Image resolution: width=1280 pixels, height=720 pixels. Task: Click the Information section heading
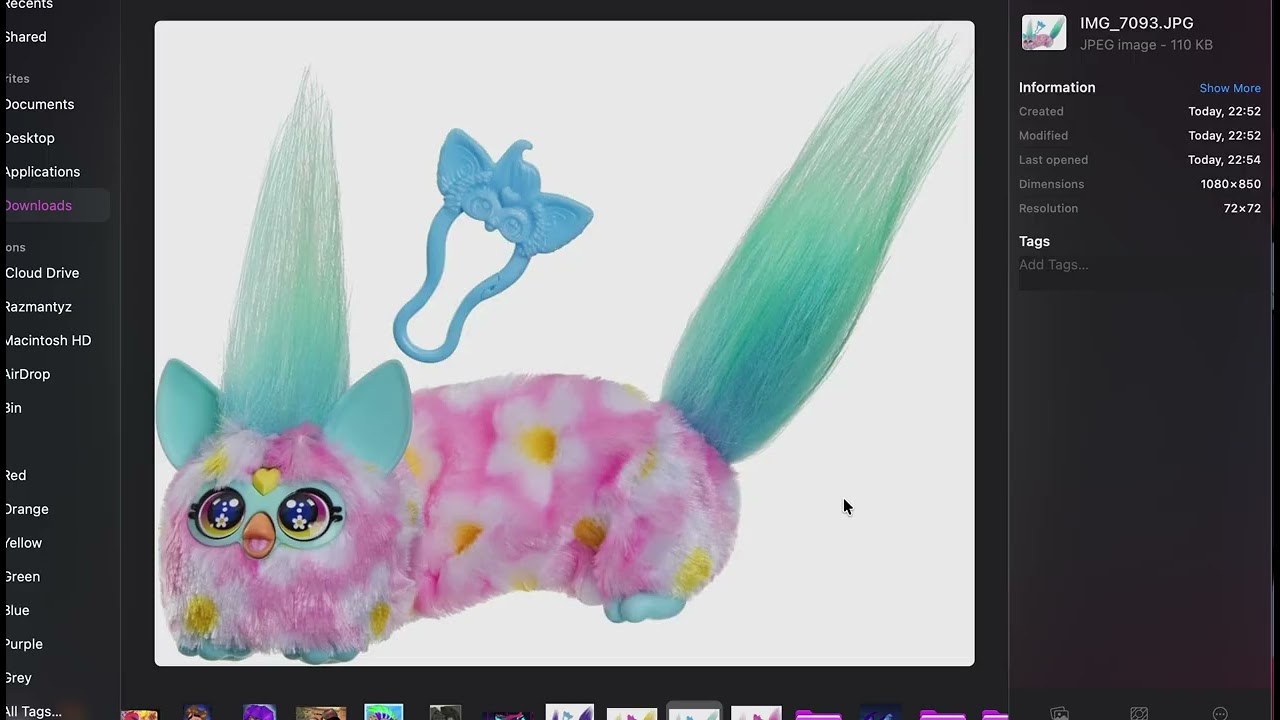(1057, 87)
